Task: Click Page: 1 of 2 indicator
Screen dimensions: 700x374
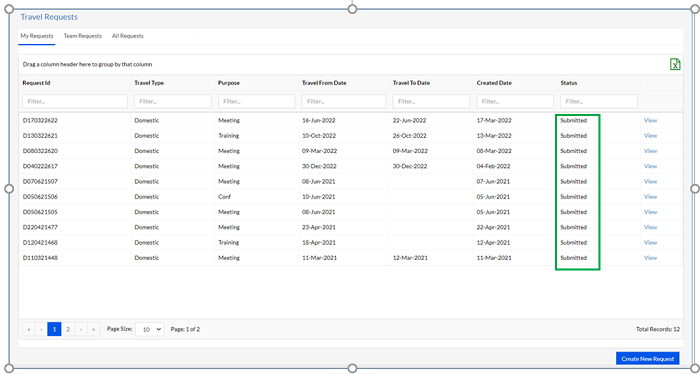Action: 185,329
